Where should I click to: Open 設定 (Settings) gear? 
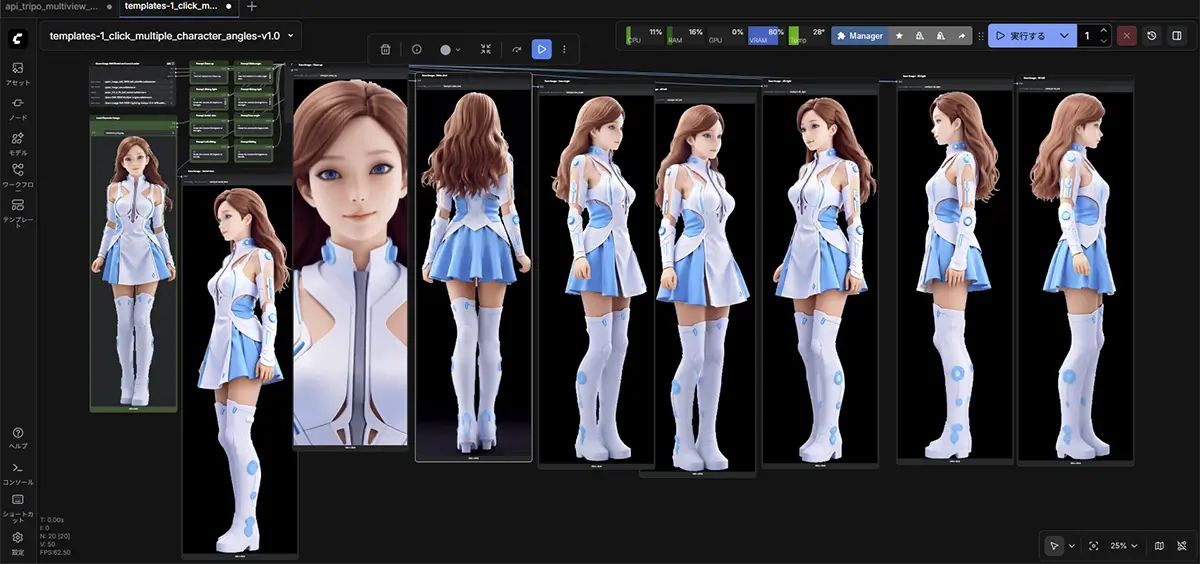point(17,543)
